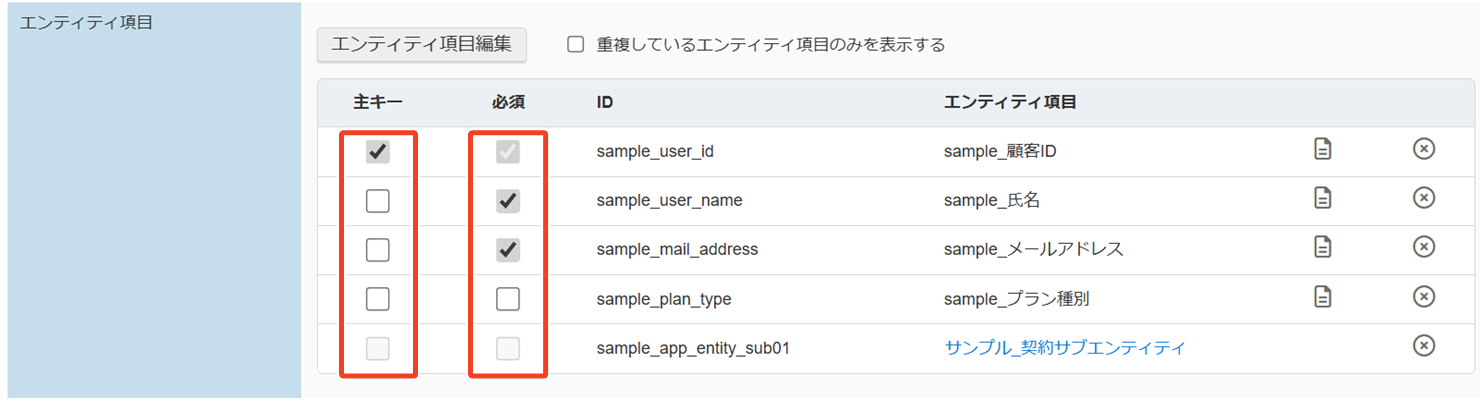The width and height of the screenshot is (1484, 400).
Task: Delete the sample_app_entity_sub01 row
Action: 1424,346
